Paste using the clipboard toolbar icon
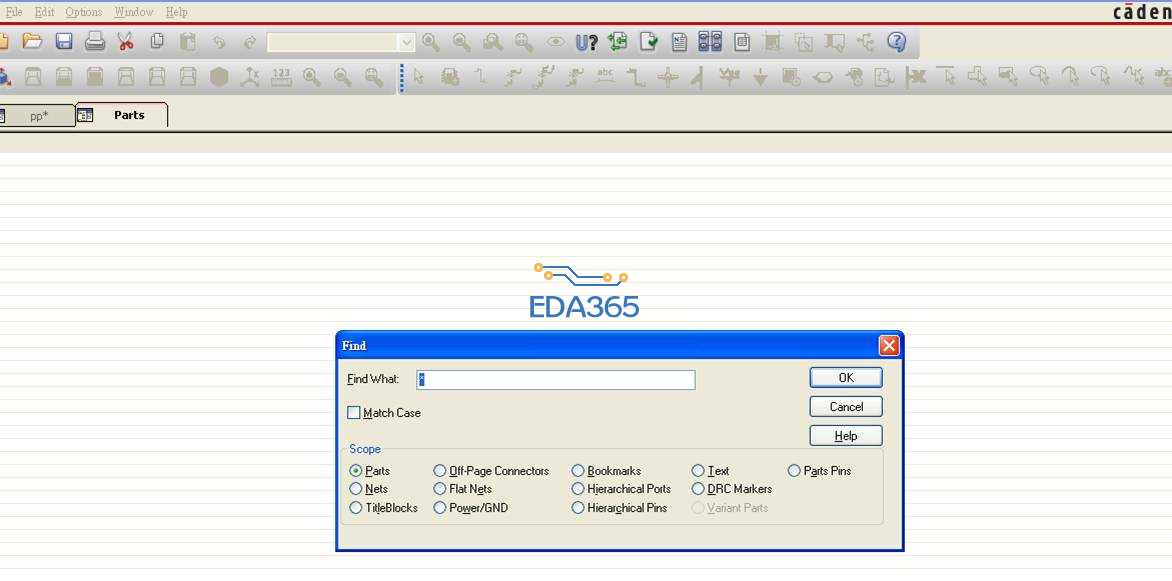 [188, 41]
